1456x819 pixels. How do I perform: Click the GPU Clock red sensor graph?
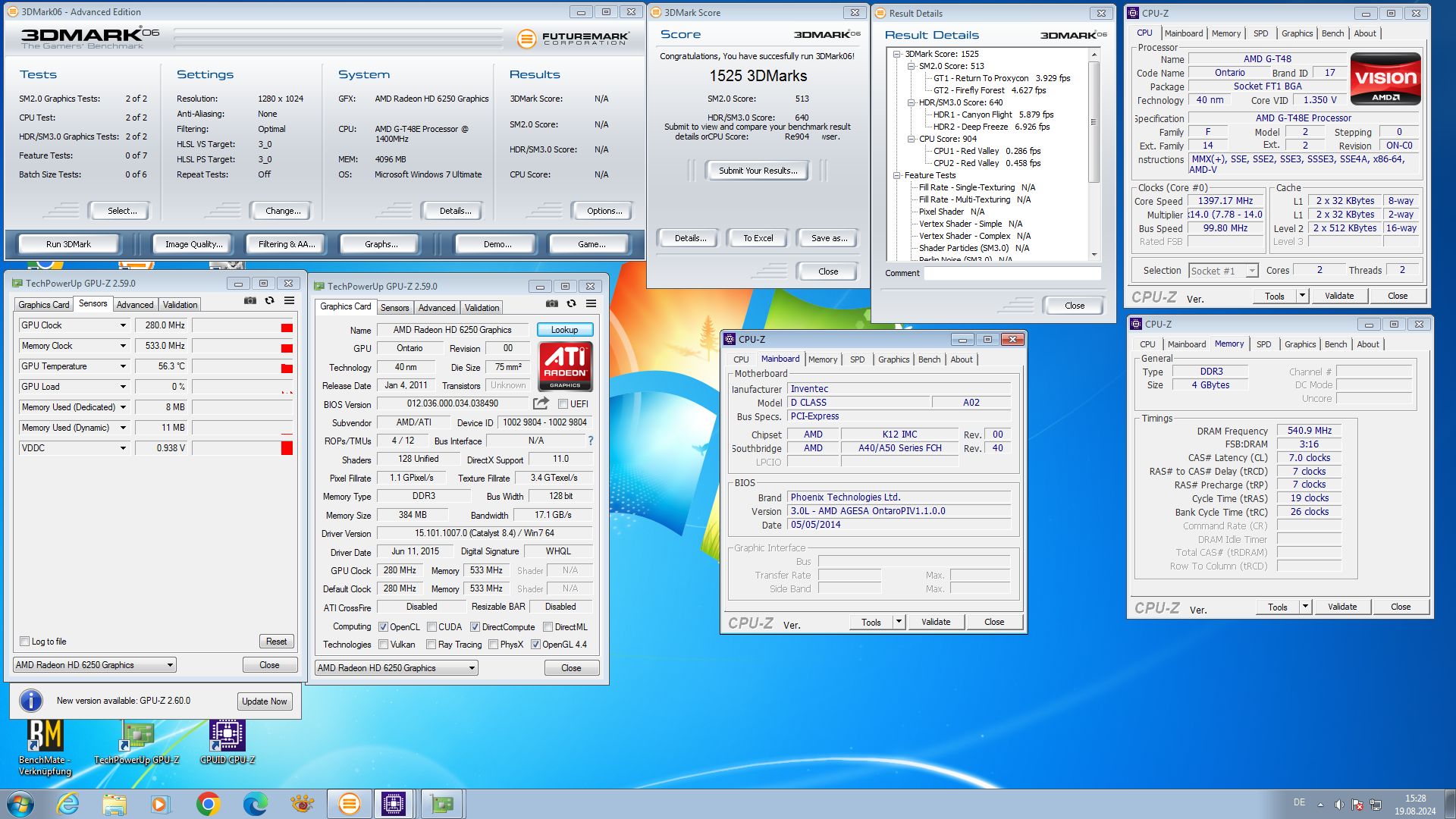click(x=243, y=325)
